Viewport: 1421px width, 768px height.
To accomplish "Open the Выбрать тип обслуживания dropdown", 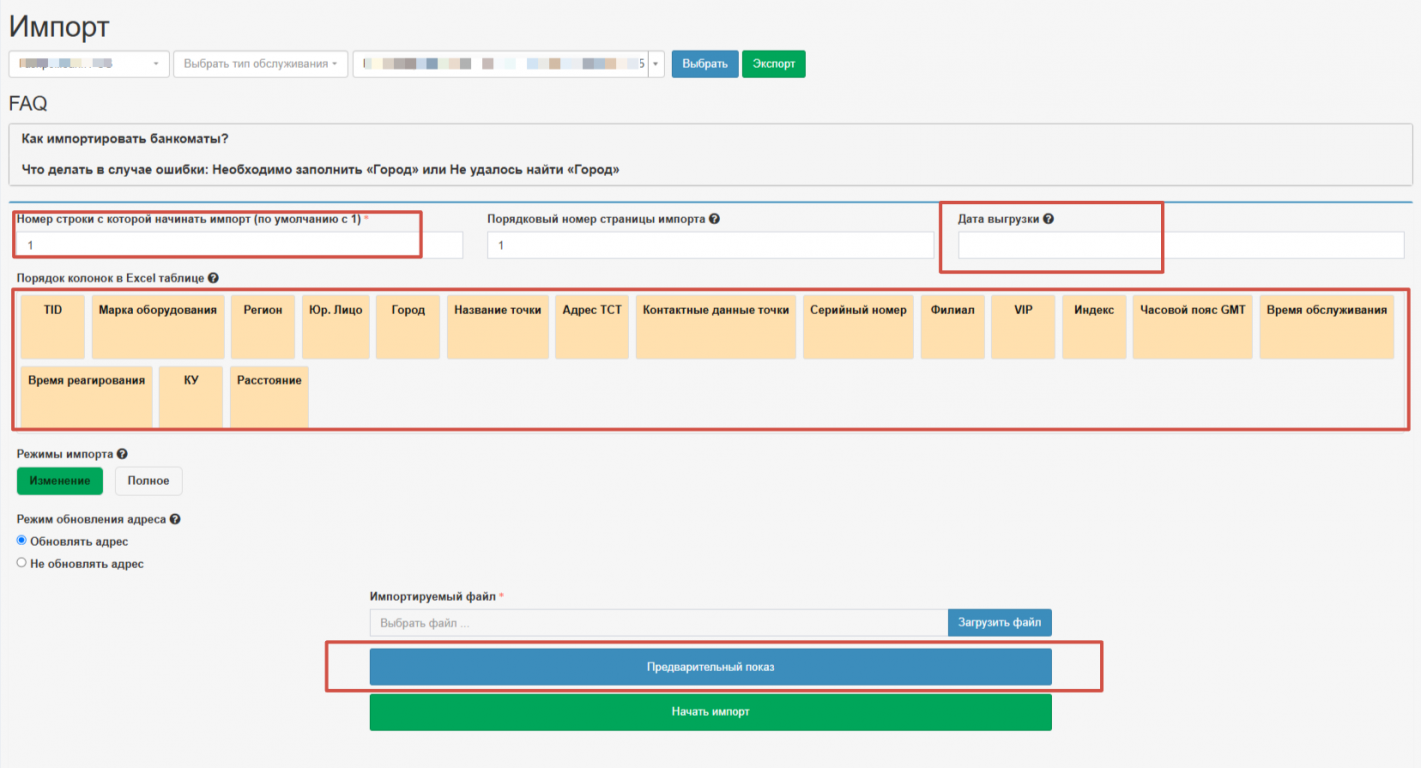I will pyautogui.click(x=259, y=64).
